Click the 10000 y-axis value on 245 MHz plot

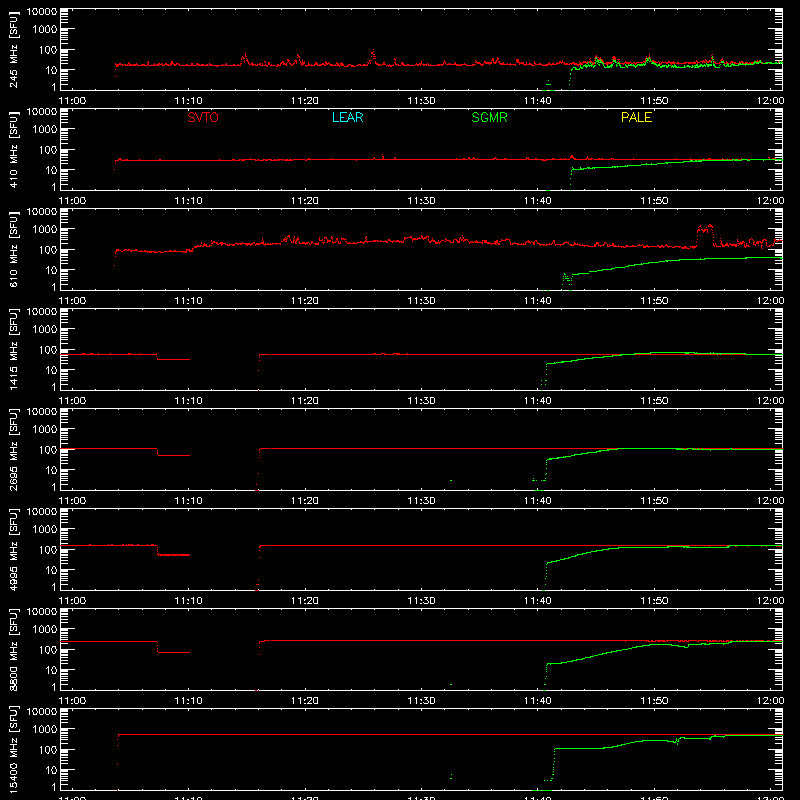click(x=42, y=12)
